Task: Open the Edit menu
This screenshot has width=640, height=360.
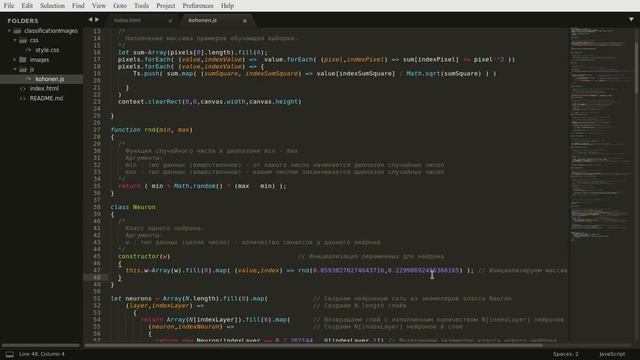Action: [x=27, y=6]
